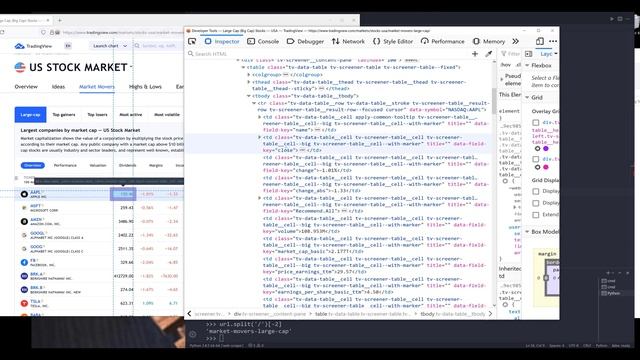The image size is (640, 360).
Task: Open the AAPL ticker link
Action: pyautogui.click(x=36, y=192)
